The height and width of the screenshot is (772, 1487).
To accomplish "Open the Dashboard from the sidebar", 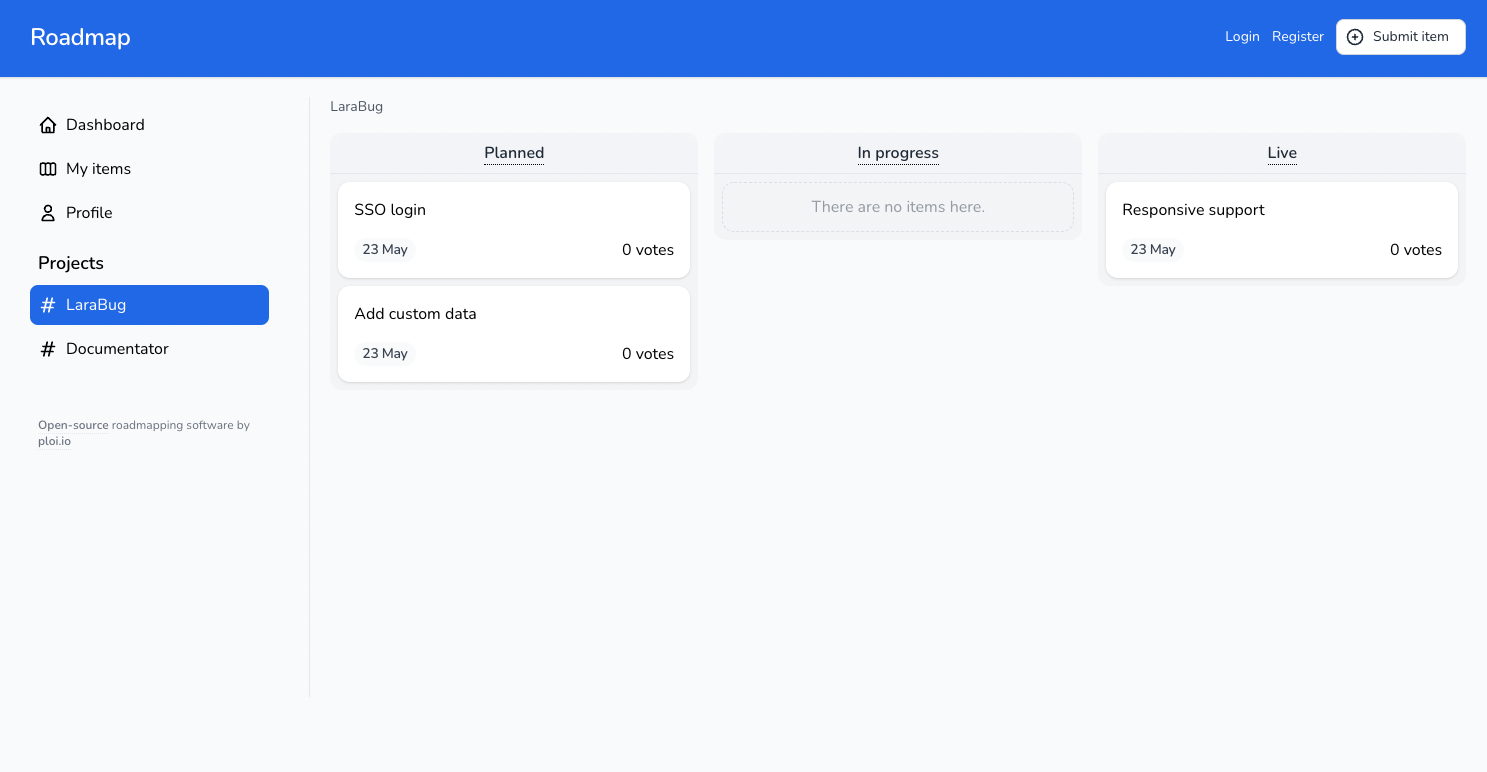I will click(x=104, y=124).
